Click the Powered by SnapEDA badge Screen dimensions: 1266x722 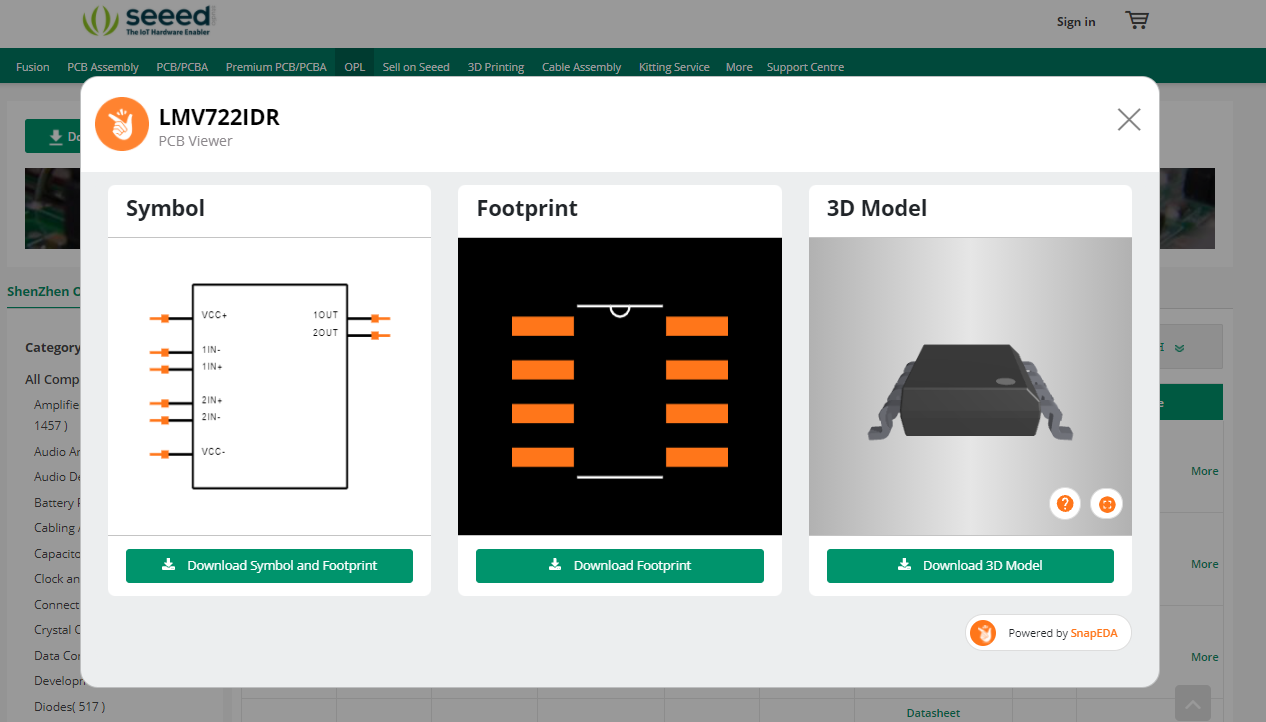coord(1048,633)
